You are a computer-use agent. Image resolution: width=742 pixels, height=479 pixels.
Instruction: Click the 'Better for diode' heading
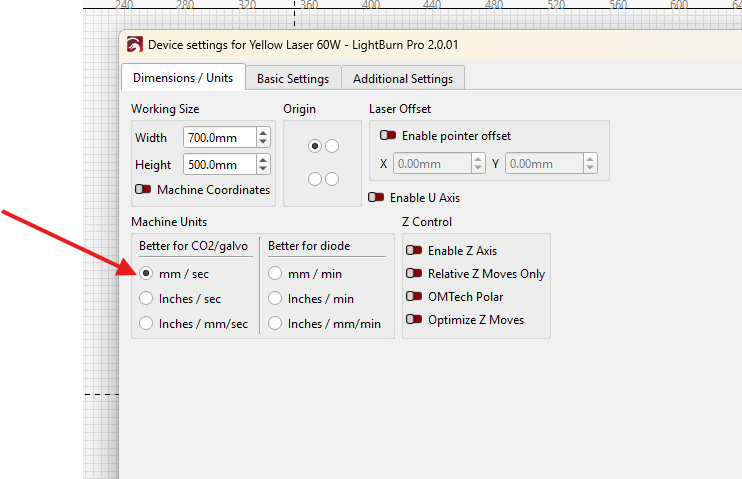pos(309,246)
